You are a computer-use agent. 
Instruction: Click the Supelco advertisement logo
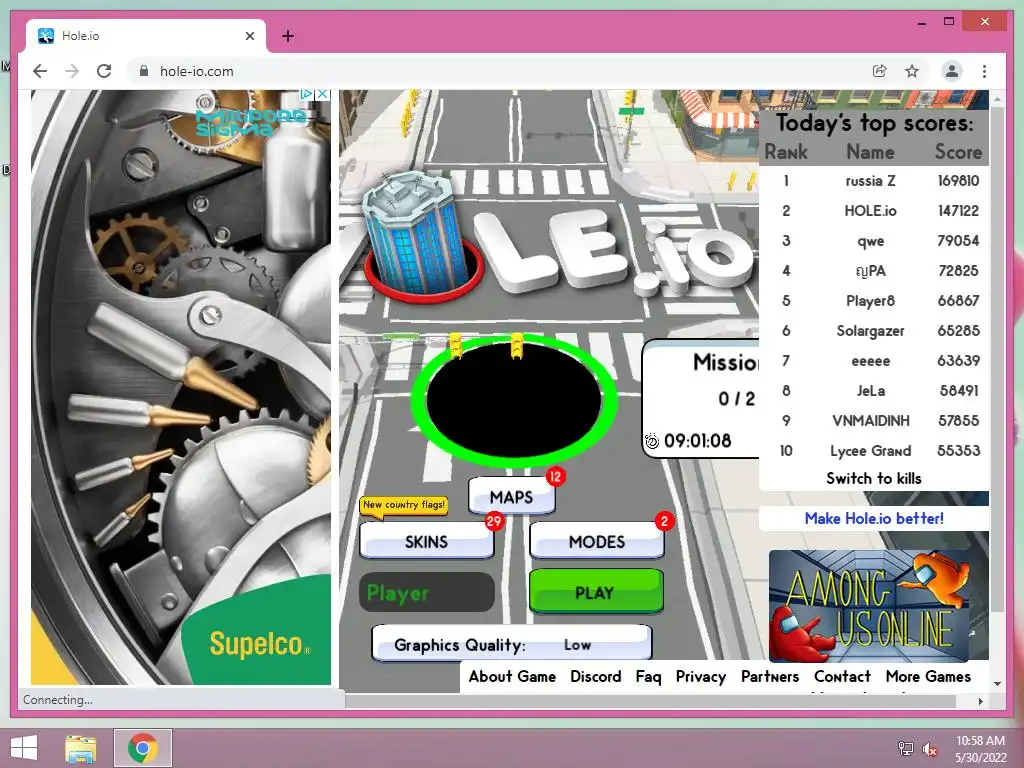click(259, 644)
